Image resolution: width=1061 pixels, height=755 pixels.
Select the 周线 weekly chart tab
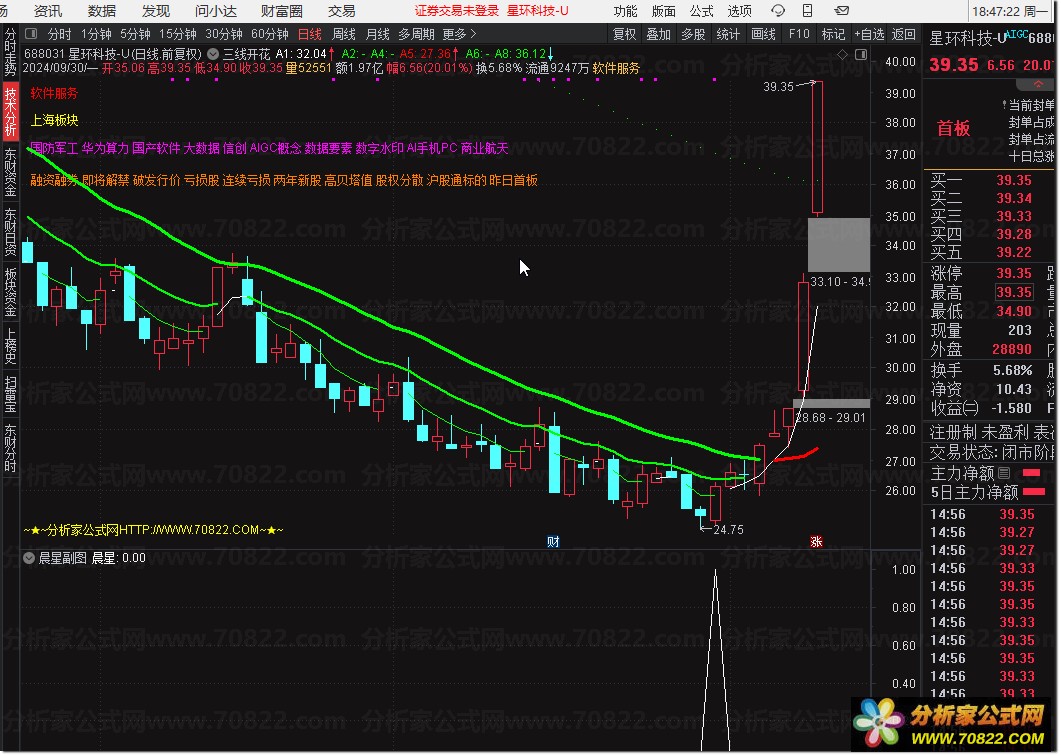click(x=344, y=34)
